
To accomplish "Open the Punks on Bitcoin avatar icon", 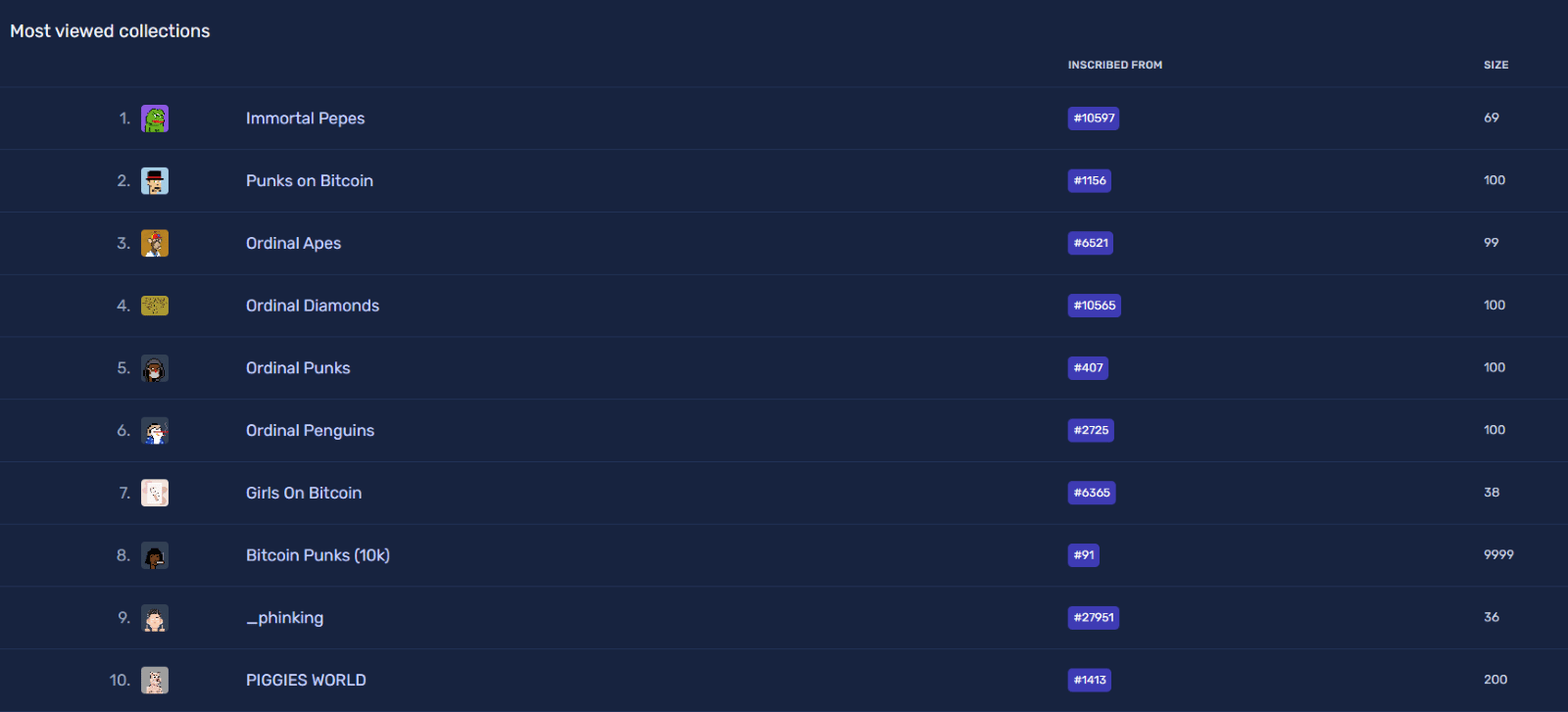I will 155,181.
